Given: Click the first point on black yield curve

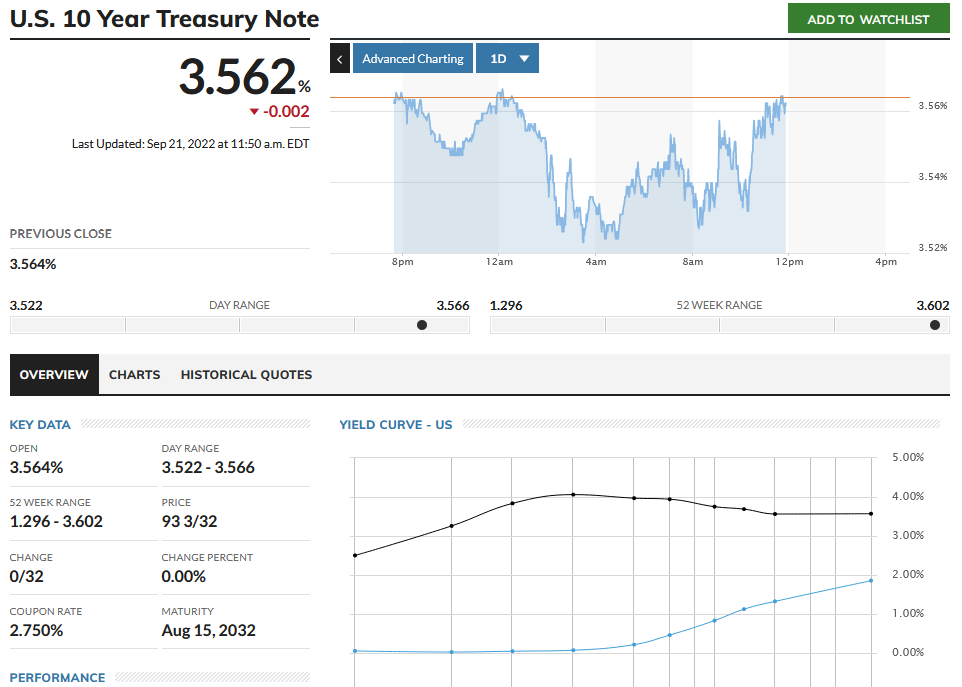Looking at the screenshot, I should point(355,555).
